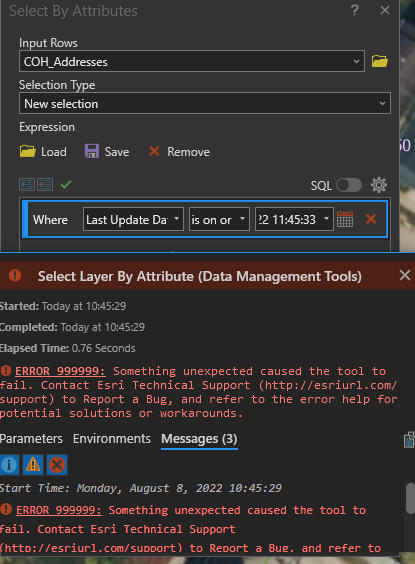
Task: Toggle error messages filter
Action: [x=57, y=465]
